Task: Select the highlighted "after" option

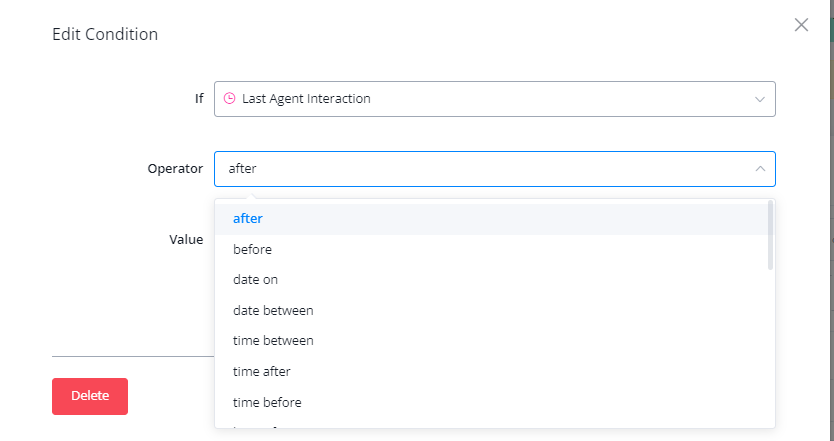Action: (x=248, y=218)
